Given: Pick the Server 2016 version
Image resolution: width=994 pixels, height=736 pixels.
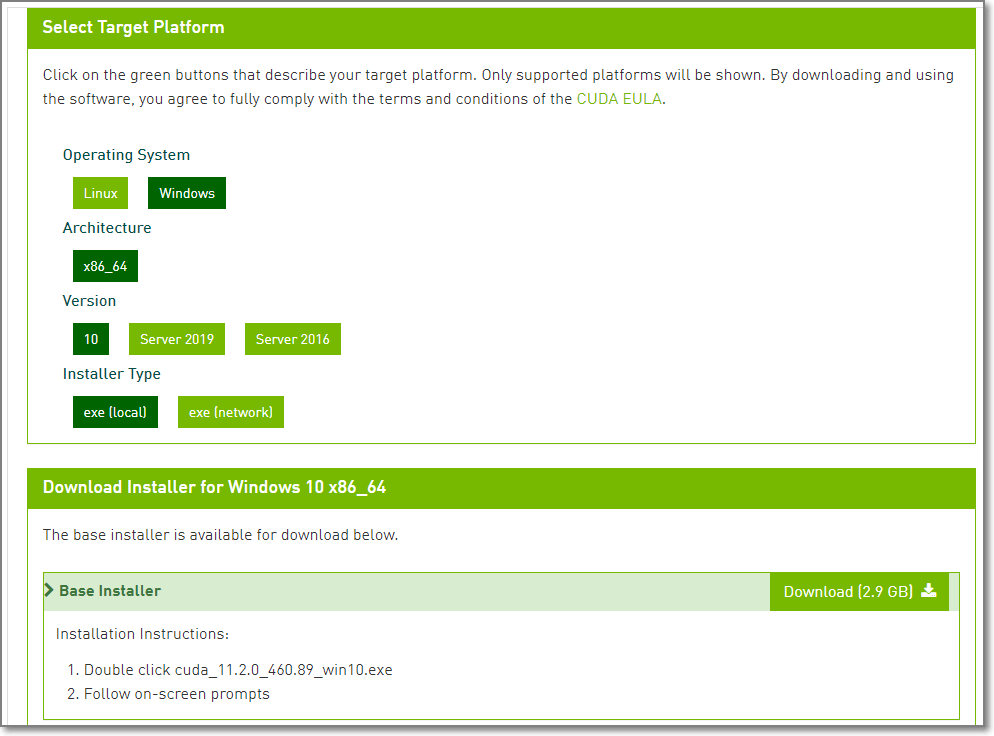Looking at the screenshot, I should 293,339.
